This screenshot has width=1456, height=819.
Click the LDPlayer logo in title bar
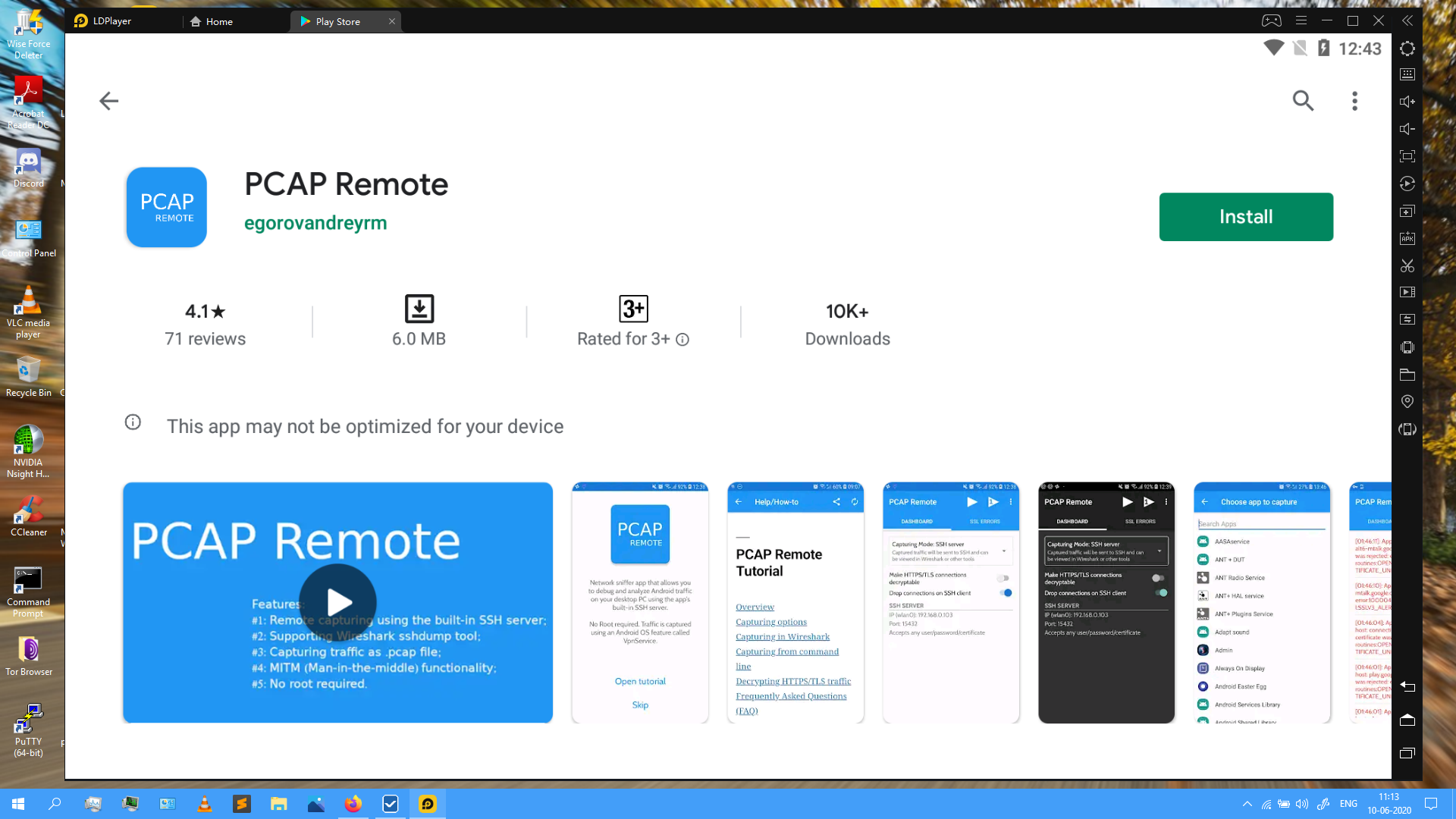coord(80,21)
